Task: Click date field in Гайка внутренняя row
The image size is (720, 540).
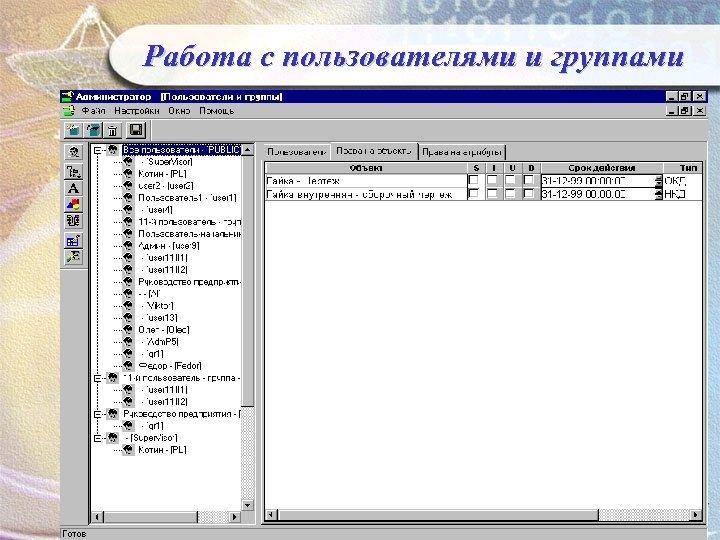Action: (x=598, y=194)
